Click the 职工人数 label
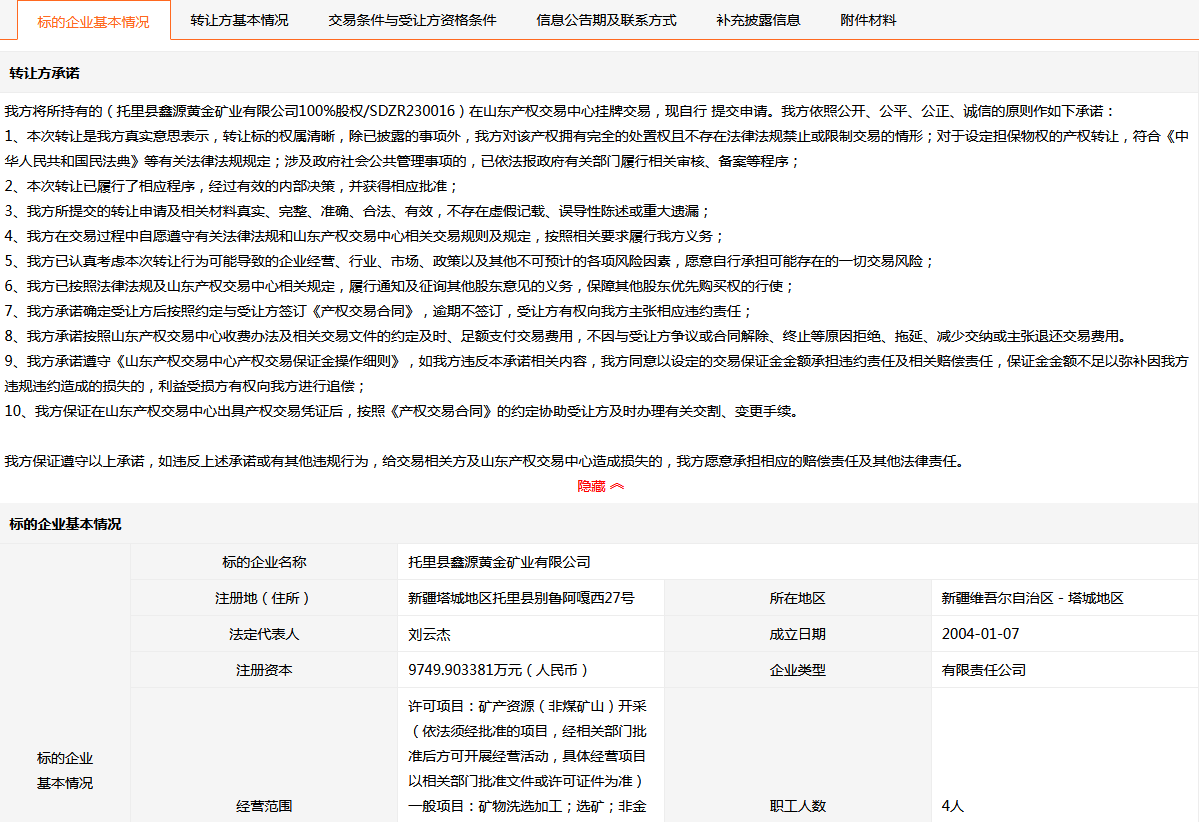The width and height of the screenshot is (1202, 822). point(798,806)
